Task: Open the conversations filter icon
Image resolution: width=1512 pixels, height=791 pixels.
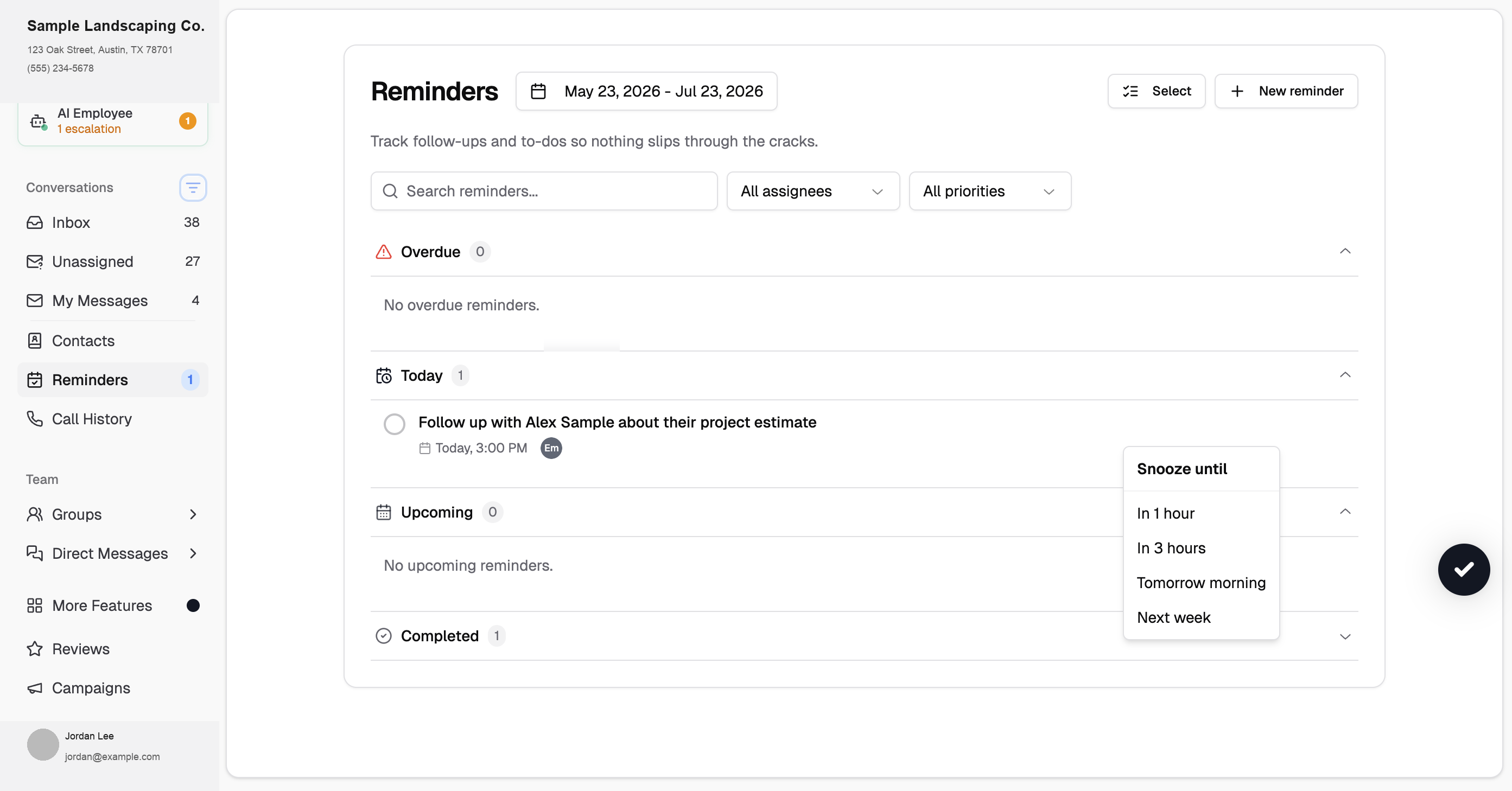Action: click(193, 188)
